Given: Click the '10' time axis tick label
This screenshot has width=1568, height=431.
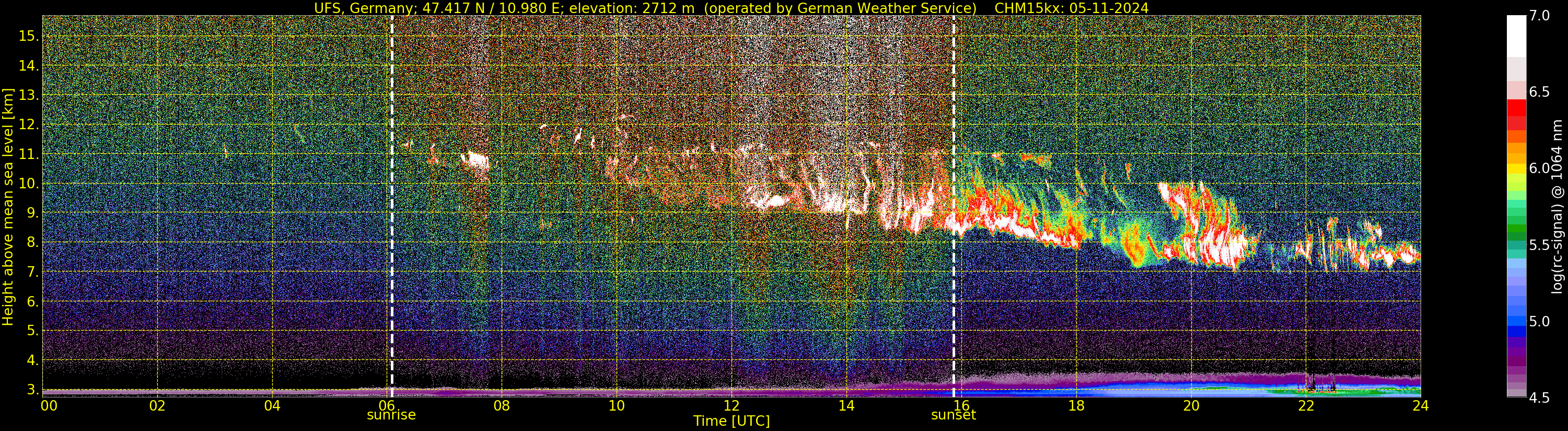Looking at the screenshot, I should click(616, 405).
